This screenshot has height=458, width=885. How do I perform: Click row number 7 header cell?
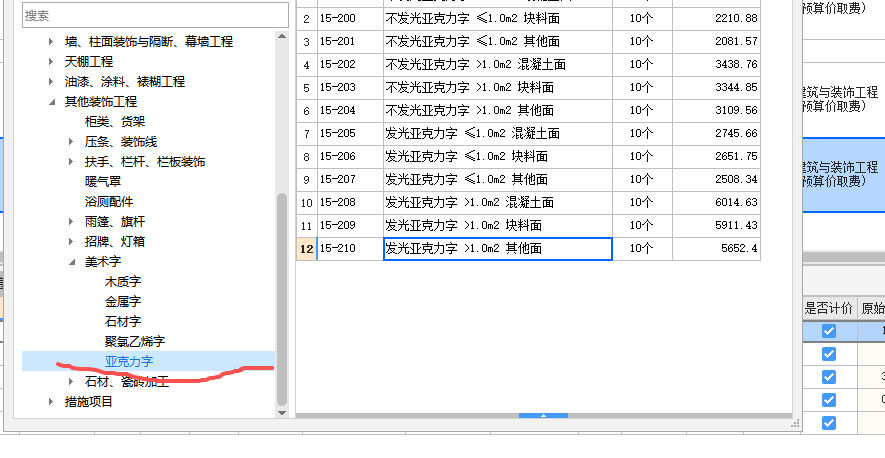click(306, 133)
